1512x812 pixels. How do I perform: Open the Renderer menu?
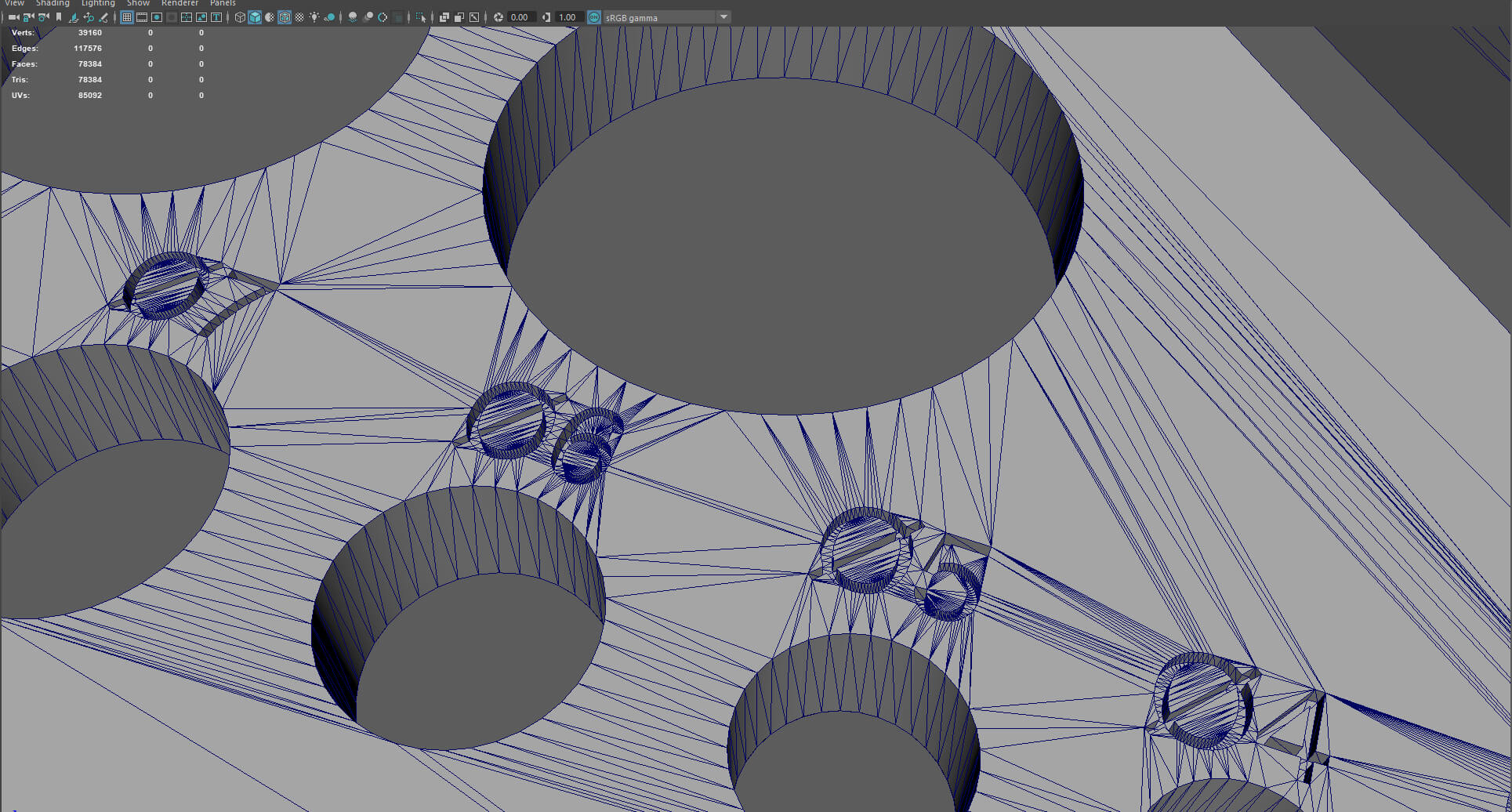click(x=179, y=3)
